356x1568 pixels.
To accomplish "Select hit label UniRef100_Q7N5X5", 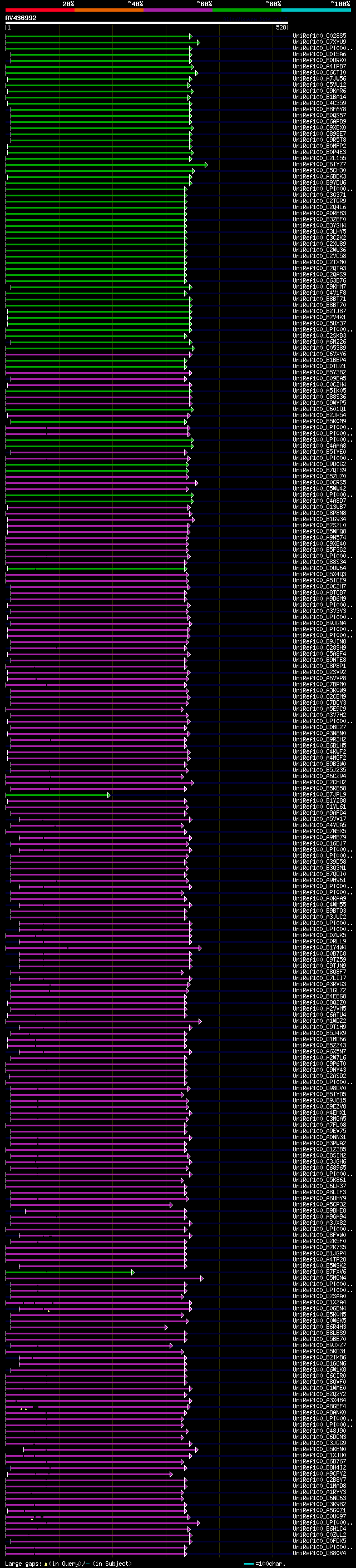I will click(319, 831).
